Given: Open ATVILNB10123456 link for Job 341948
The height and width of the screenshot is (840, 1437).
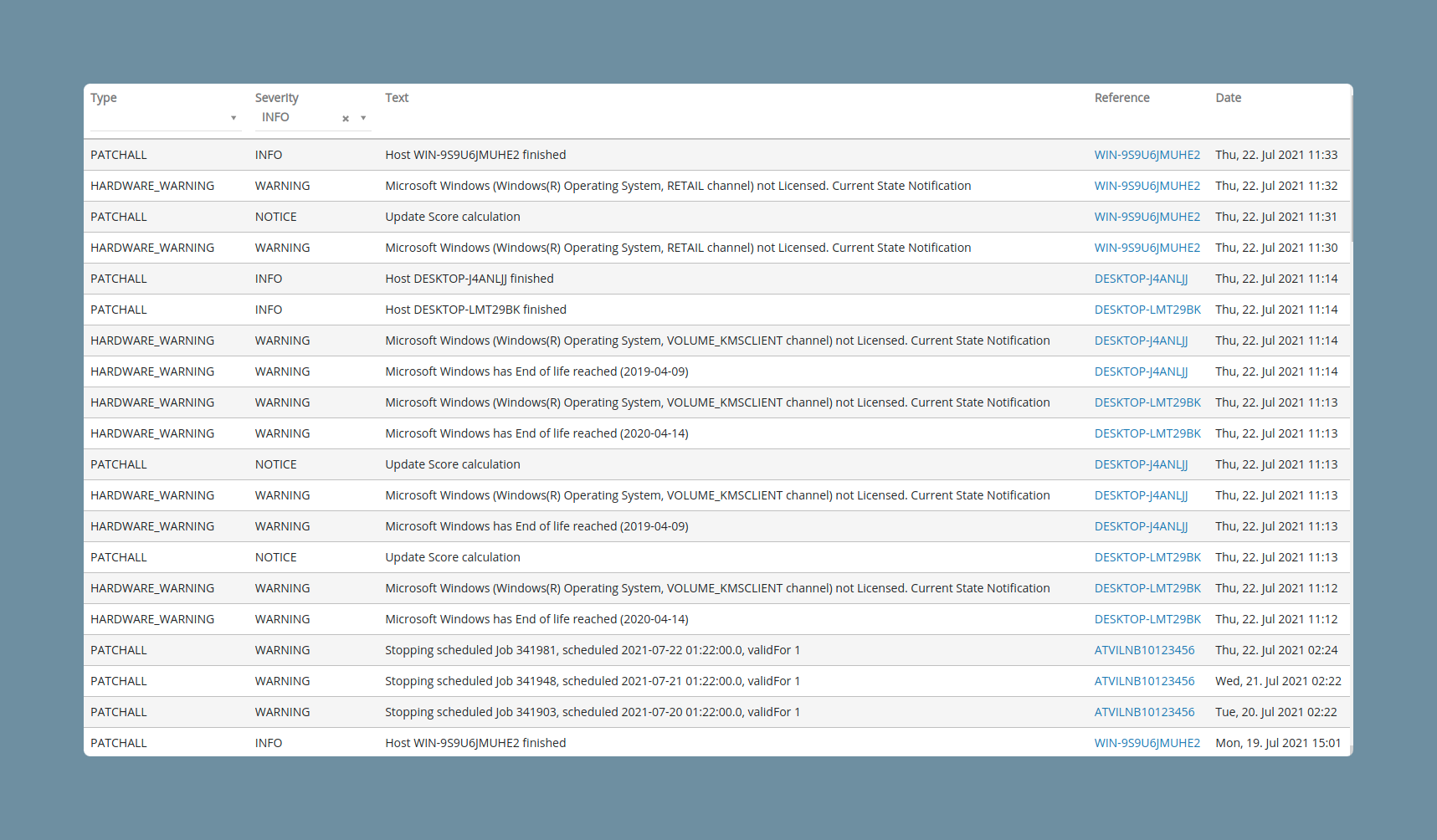Looking at the screenshot, I should pyautogui.click(x=1145, y=681).
